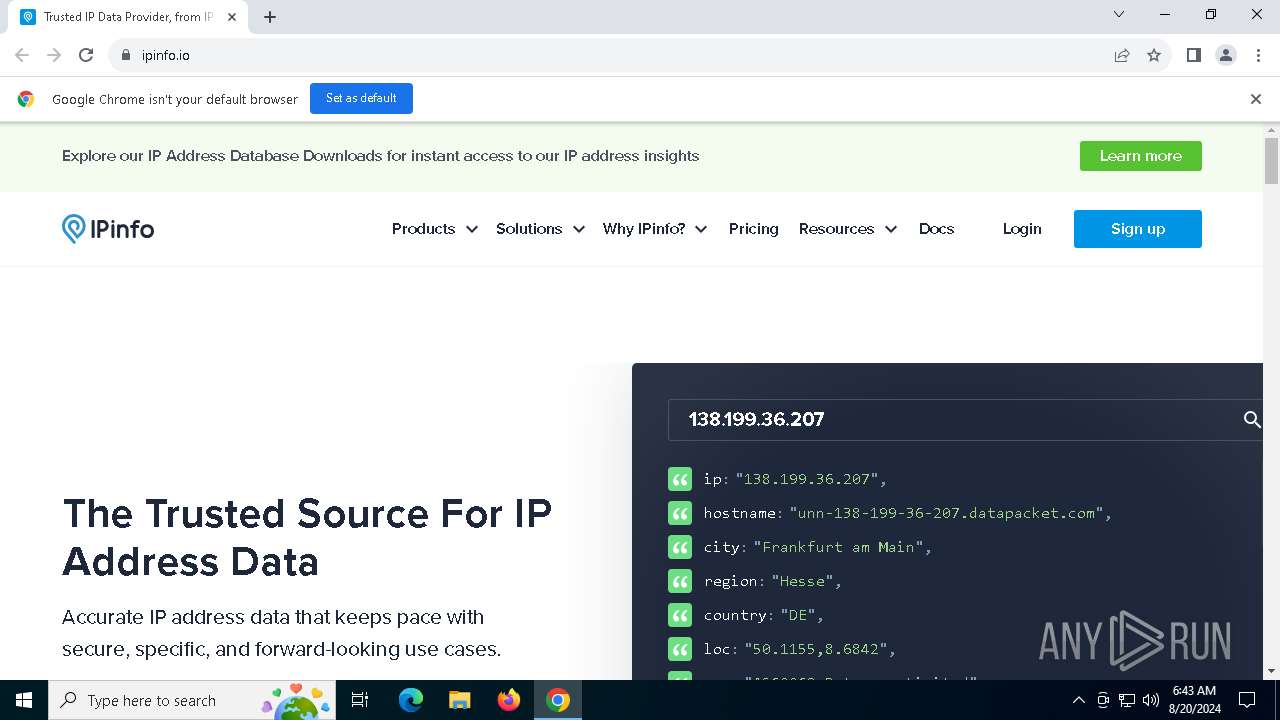Share this page icon in address bar

point(1122,55)
